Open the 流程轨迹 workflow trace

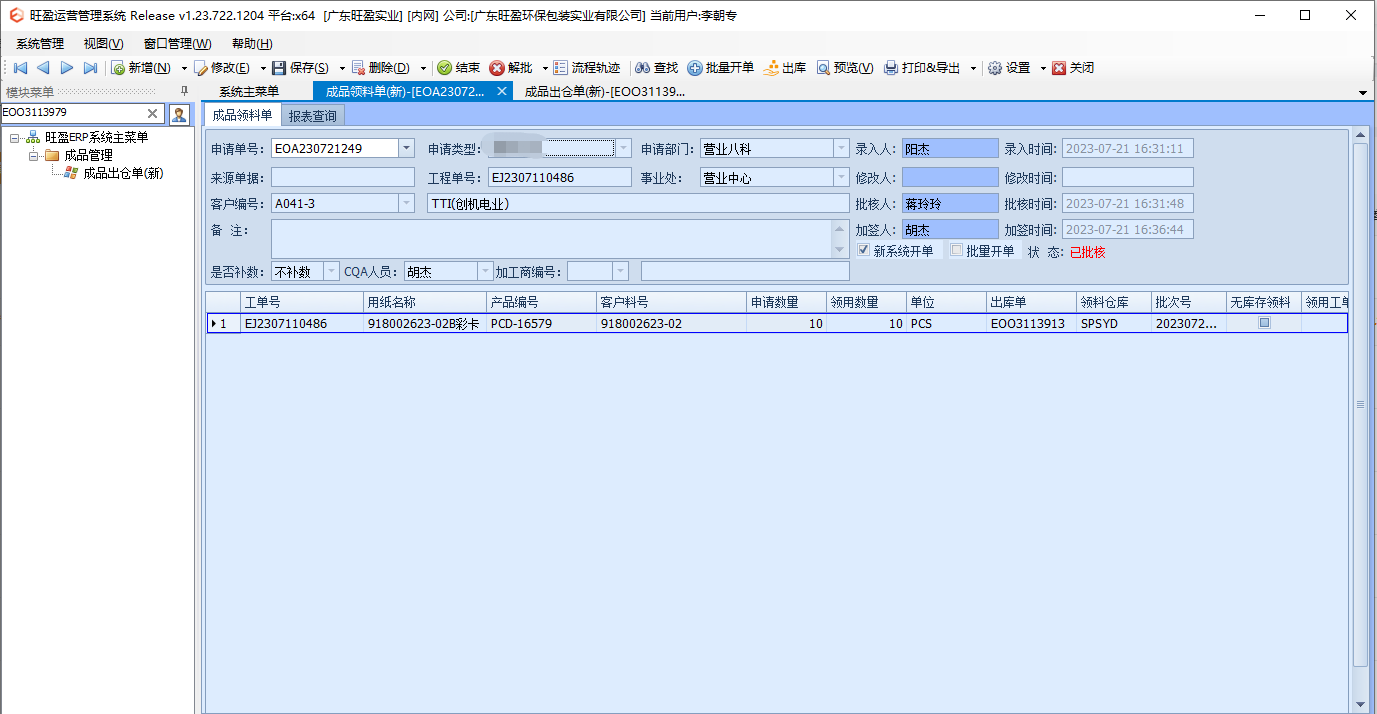[587, 68]
